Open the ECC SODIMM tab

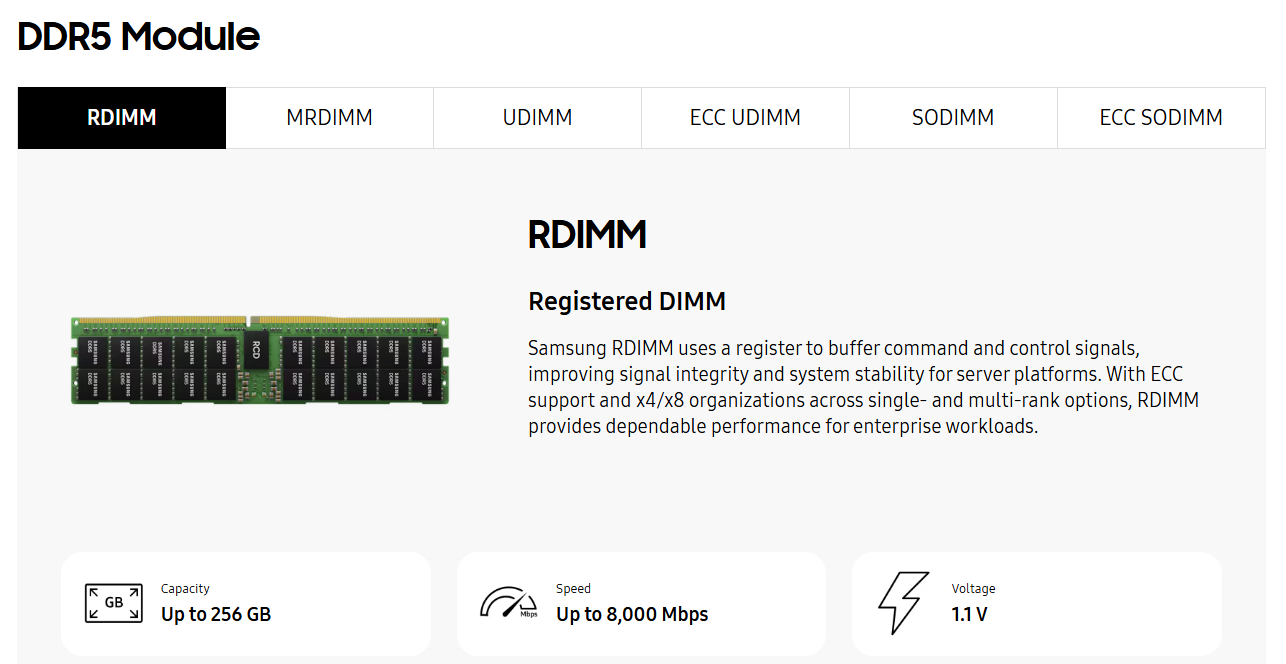pos(1161,118)
